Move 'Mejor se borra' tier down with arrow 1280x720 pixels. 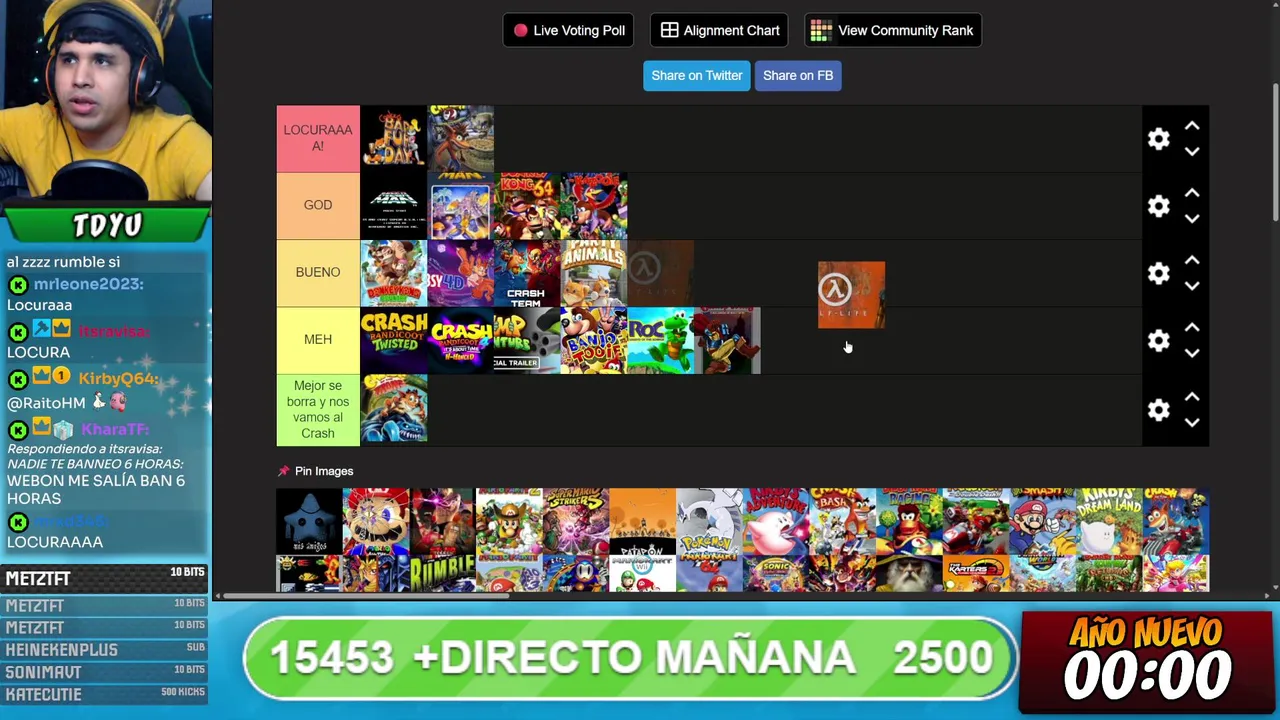1192,423
